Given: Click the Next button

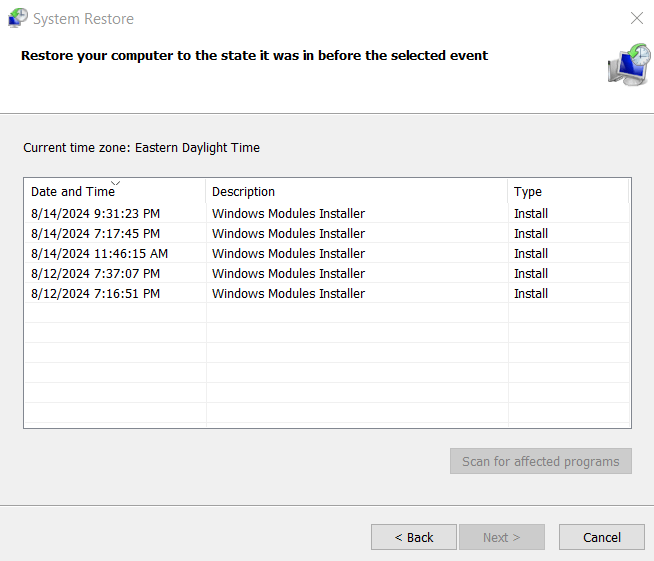Looking at the screenshot, I should (x=502, y=537).
